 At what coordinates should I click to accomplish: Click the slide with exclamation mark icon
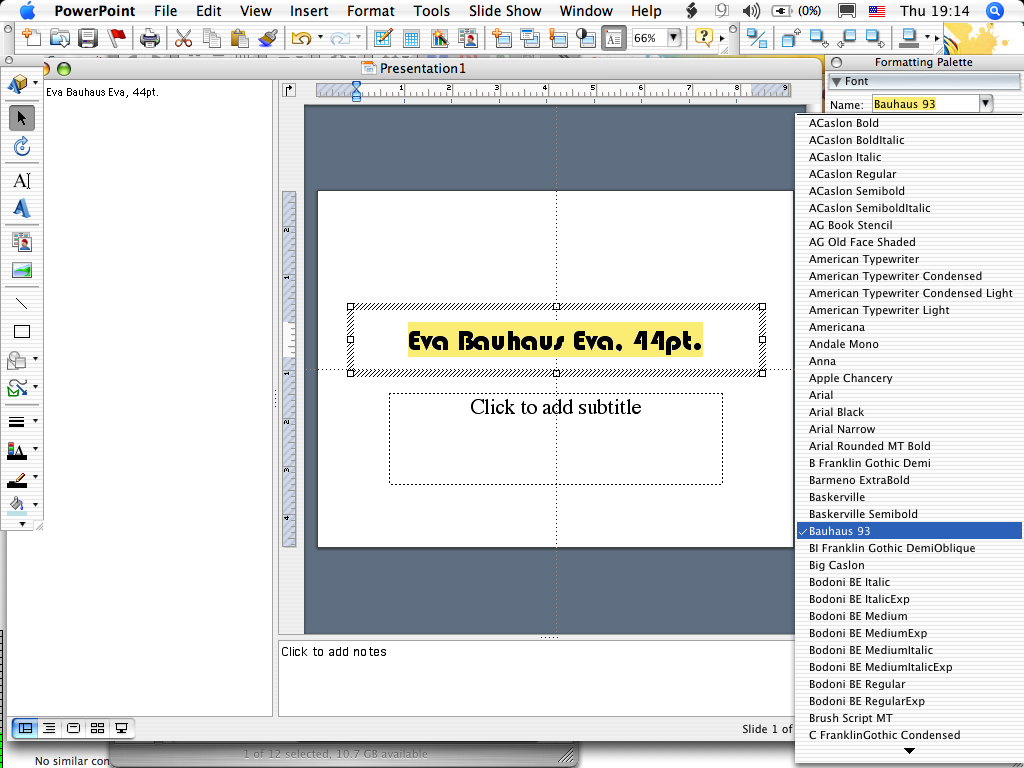558,38
